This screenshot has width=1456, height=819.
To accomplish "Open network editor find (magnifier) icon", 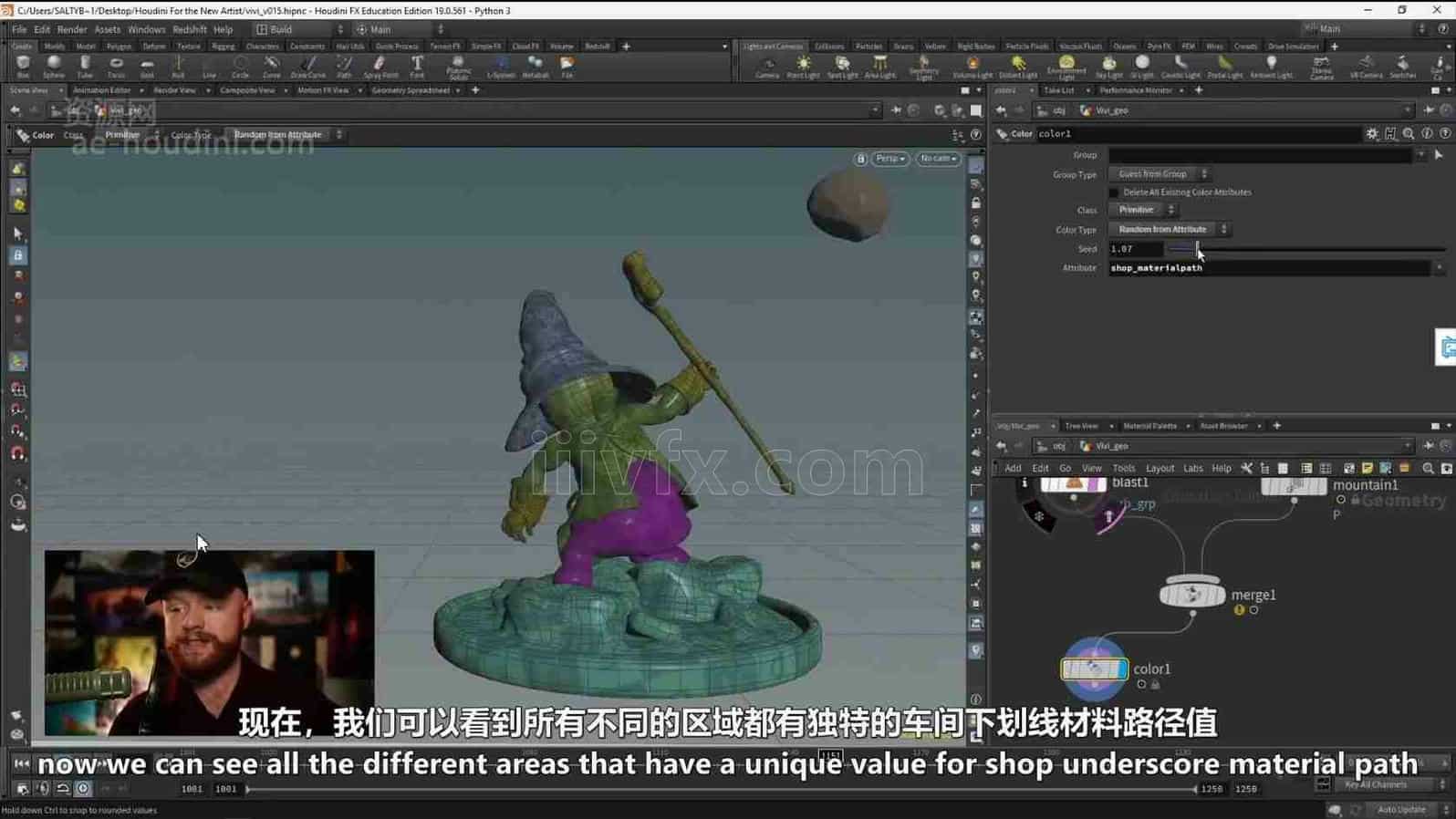I will click(1428, 468).
